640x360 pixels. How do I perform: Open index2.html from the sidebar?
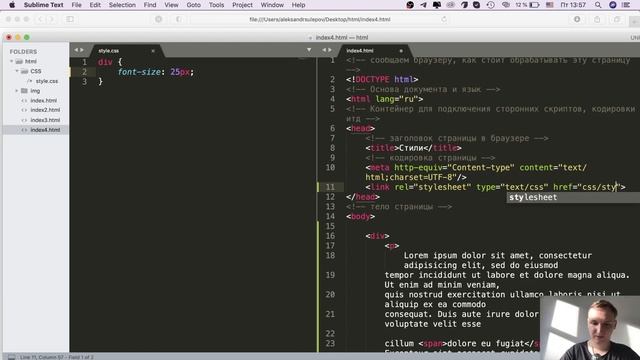point(45,110)
